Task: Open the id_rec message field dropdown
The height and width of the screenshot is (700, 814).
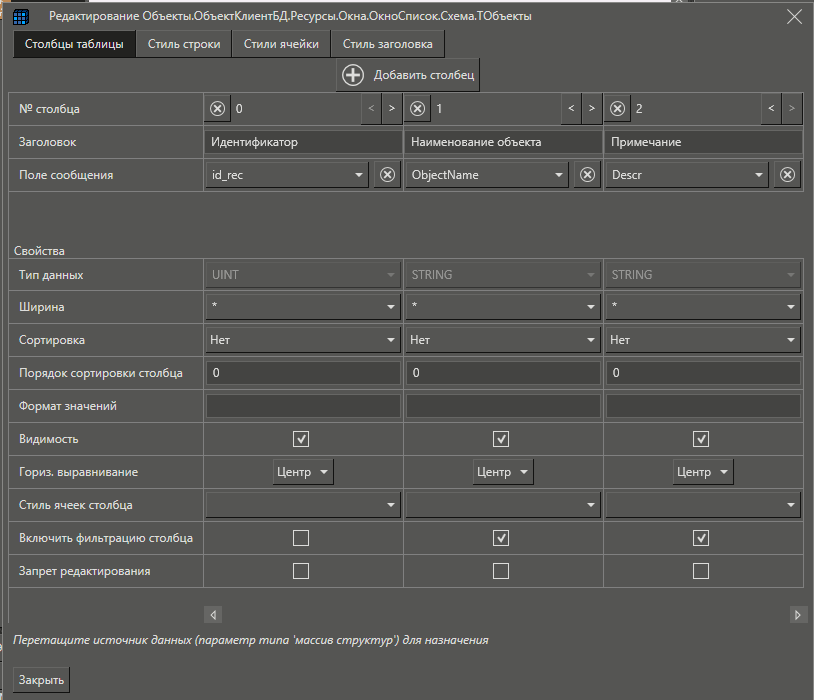Action: tap(359, 175)
